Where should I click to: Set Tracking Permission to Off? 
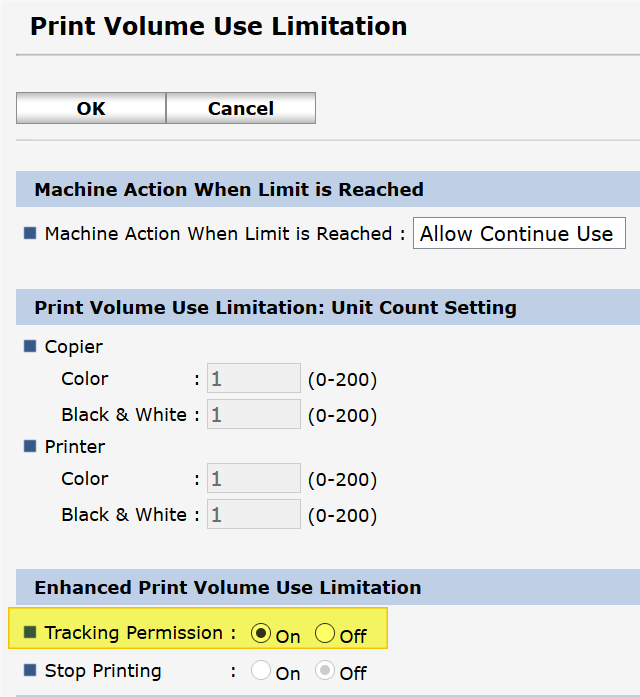click(x=325, y=633)
